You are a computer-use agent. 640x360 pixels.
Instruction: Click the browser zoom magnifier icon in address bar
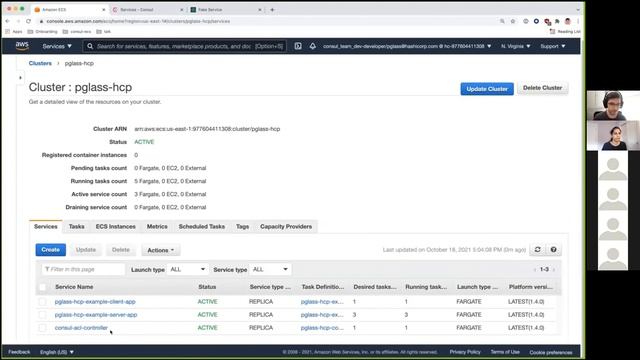[502, 21]
